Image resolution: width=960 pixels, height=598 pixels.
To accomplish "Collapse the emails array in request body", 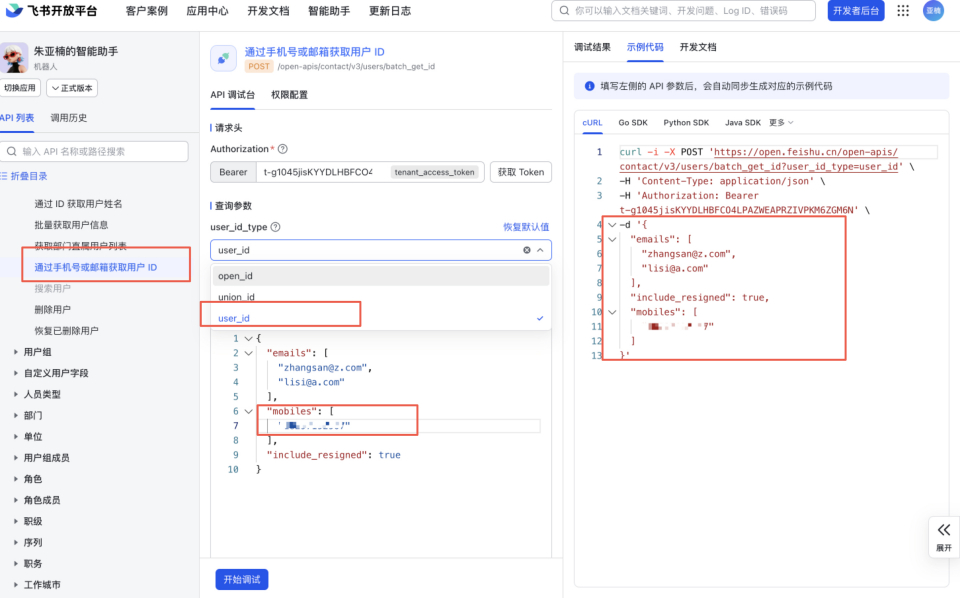I will pyautogui.click(x=249, y=353).
